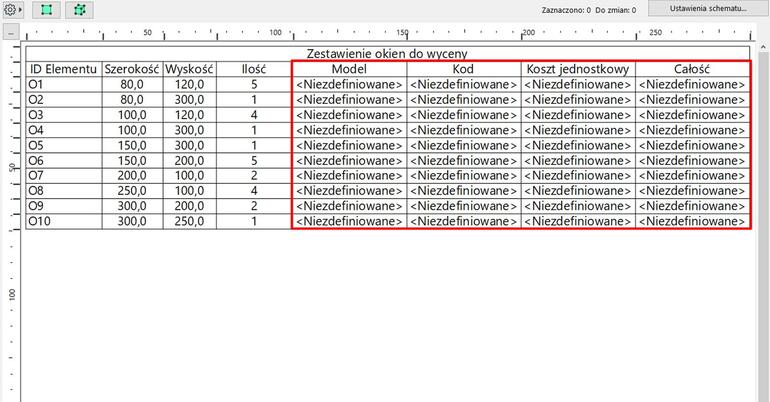Select the Całość column header
This screenshot has width=770, height=402.
(692, 69)
